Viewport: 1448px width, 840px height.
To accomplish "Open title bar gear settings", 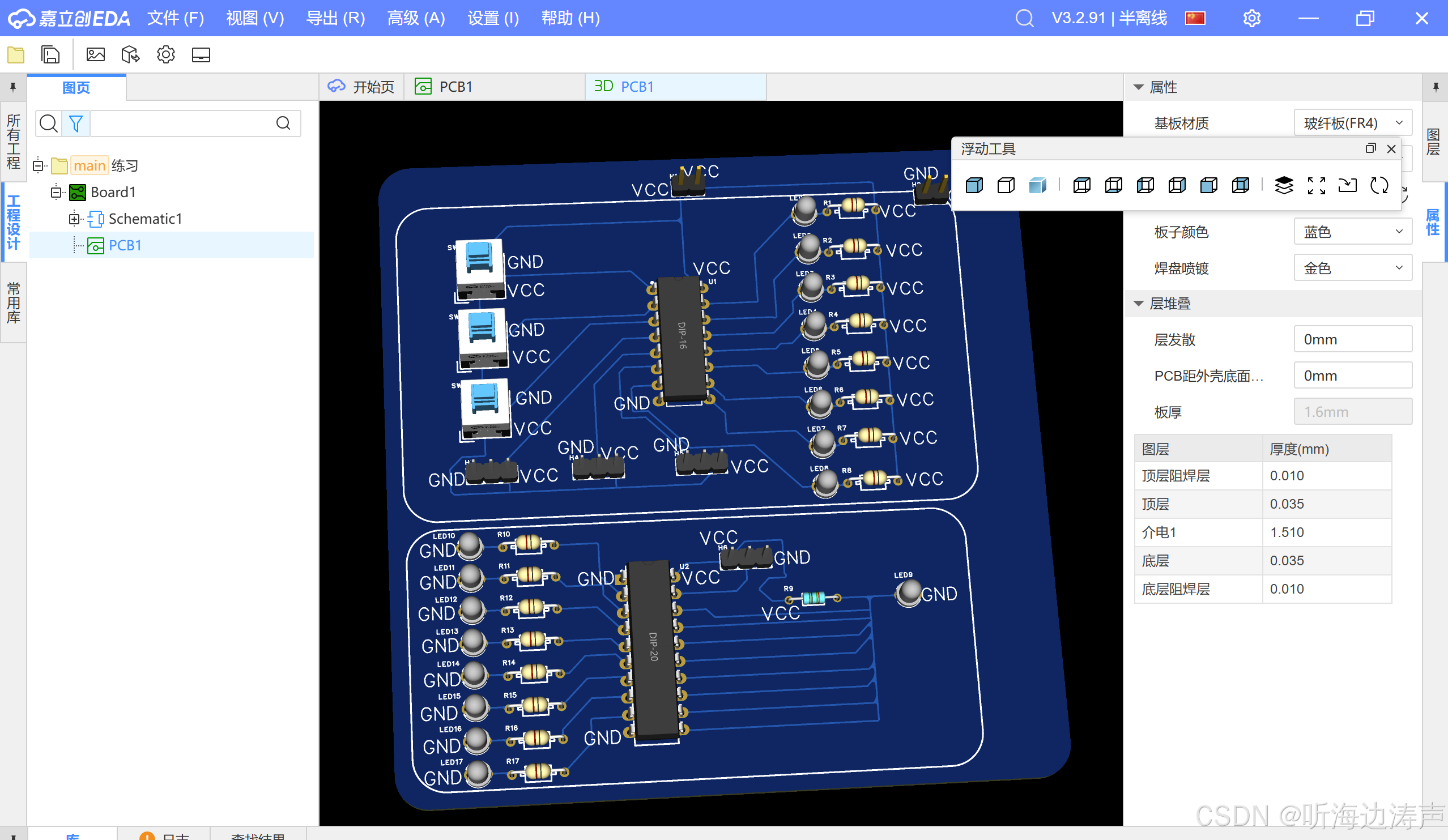I will tap(1252, 18).
